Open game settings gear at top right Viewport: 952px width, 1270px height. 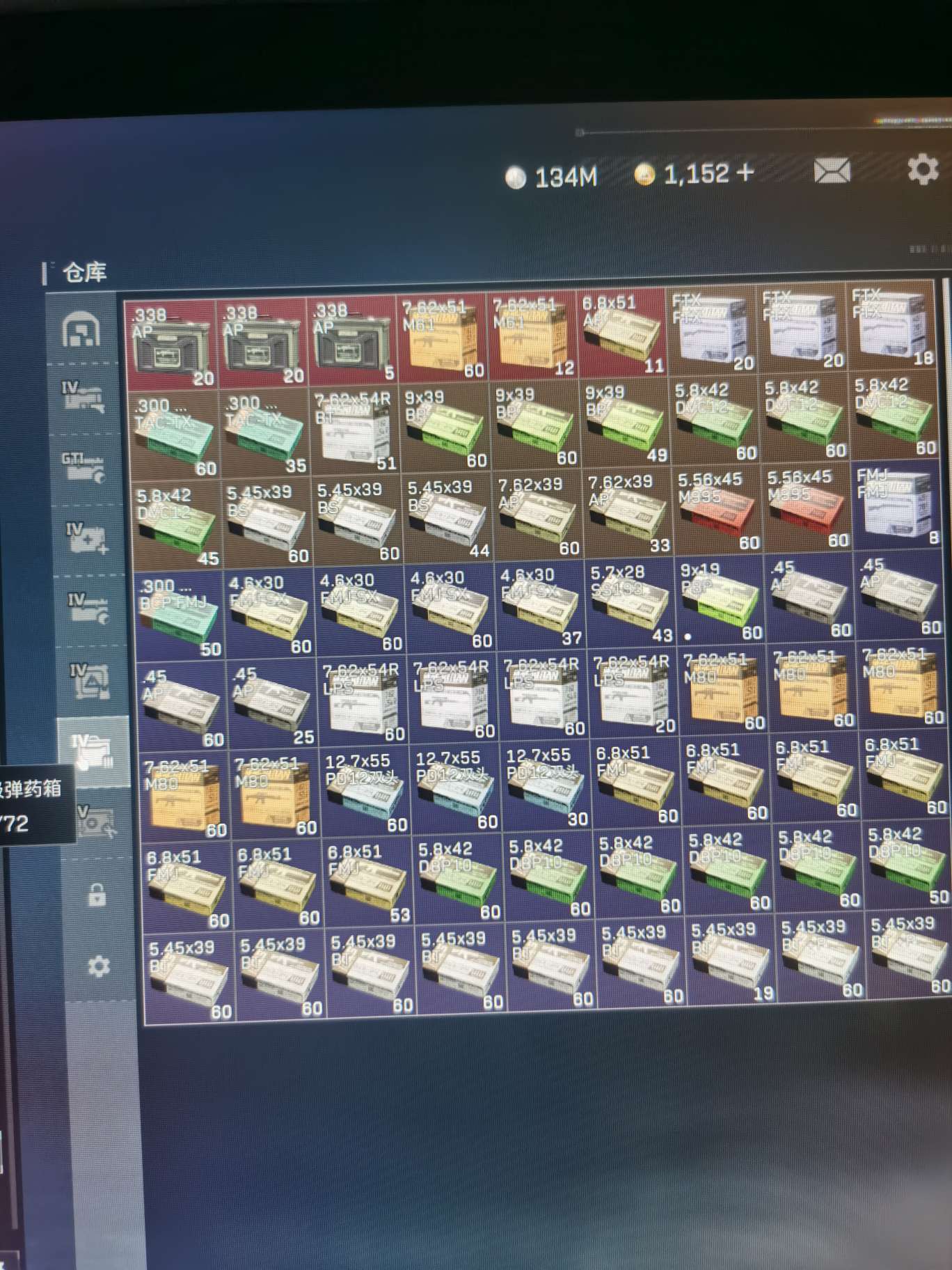pos(923,169)
